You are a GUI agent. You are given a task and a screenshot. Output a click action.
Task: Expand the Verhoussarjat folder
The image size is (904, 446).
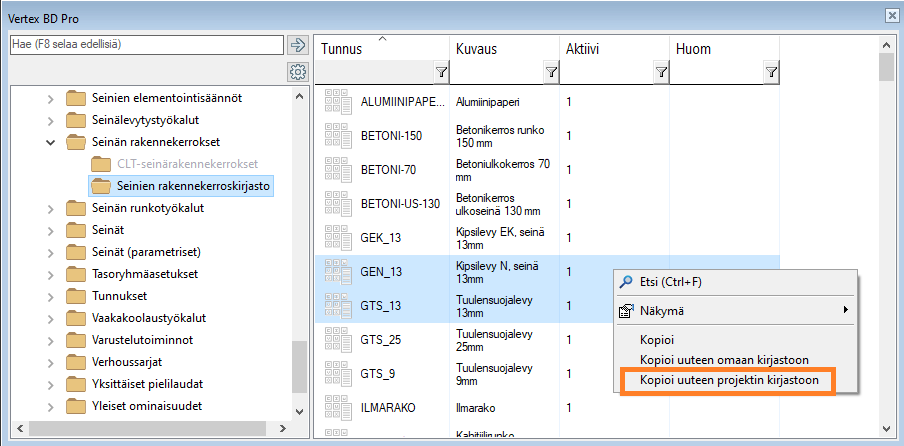[x=51, y=362]
